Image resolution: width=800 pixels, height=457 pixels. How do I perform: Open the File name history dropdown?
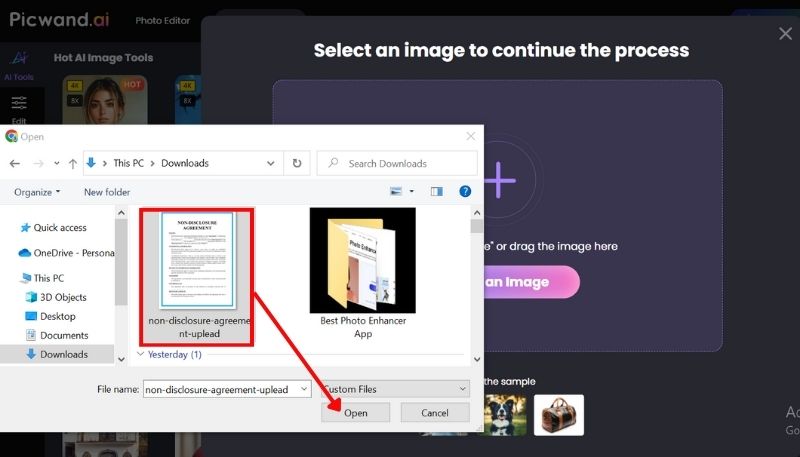[x=304, y=389]
